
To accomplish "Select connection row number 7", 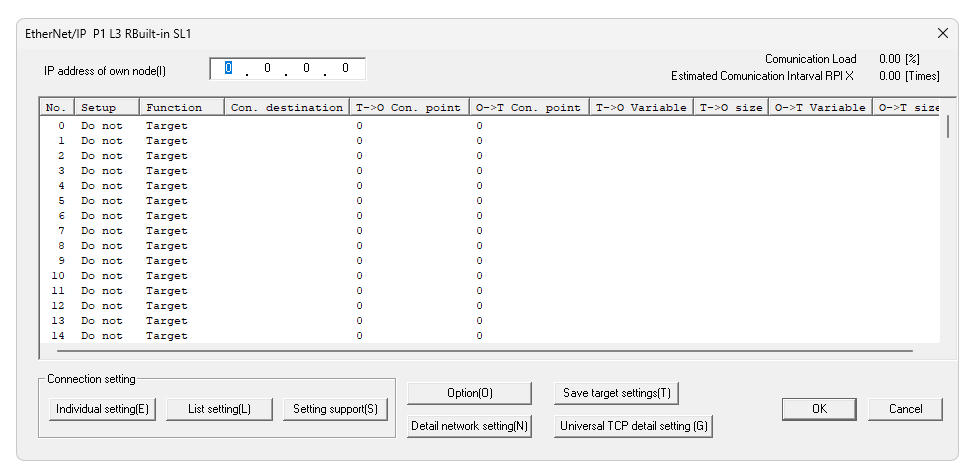I will pos(490,231).
